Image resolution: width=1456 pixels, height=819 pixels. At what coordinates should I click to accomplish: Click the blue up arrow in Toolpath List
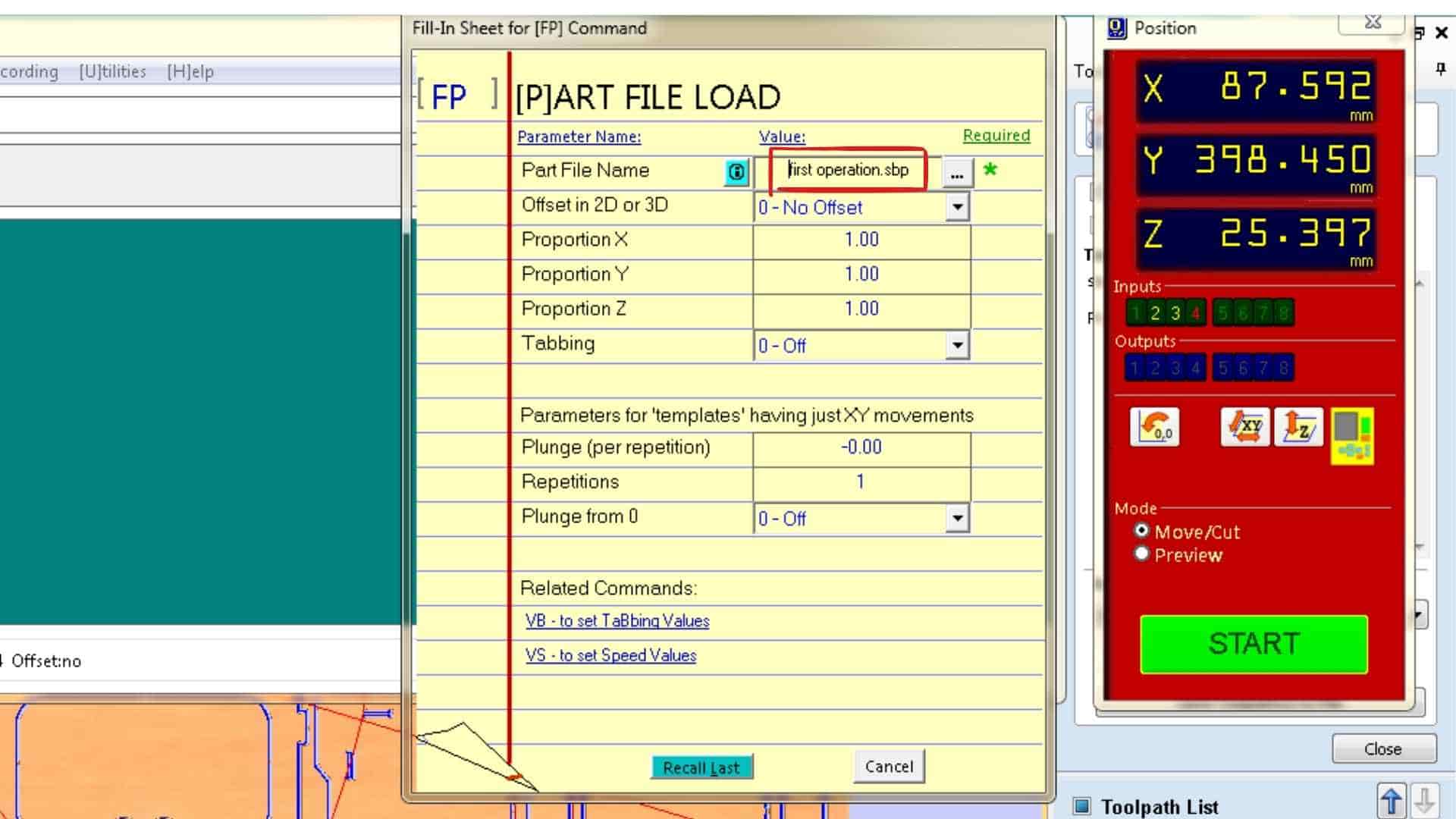coord(1392,802)
